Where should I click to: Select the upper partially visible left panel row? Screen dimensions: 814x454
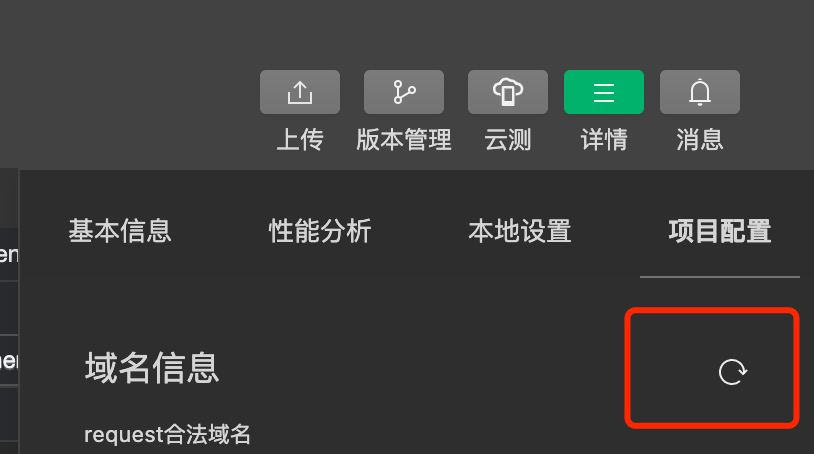pyautogui.click(x=9, y=254)
